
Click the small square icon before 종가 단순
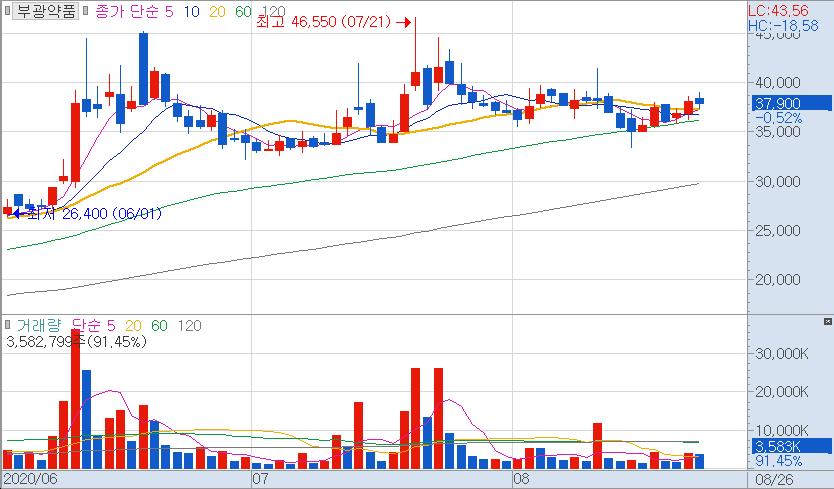86,11
